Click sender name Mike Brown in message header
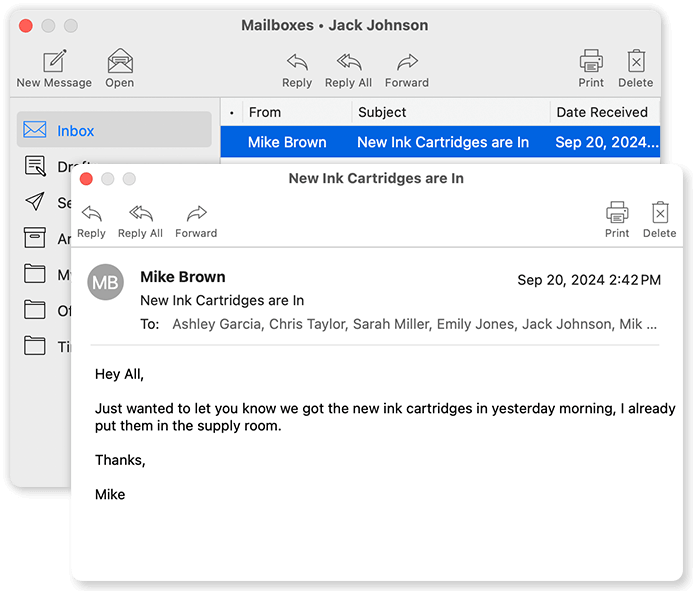This screenshot has height=591, width=693. (x=183, y=277)
